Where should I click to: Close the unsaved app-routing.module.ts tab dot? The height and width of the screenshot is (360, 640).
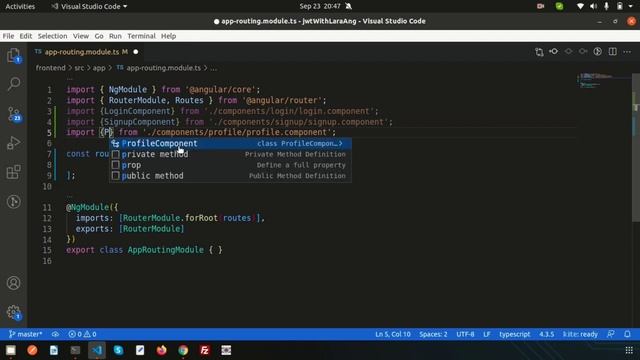136,52
